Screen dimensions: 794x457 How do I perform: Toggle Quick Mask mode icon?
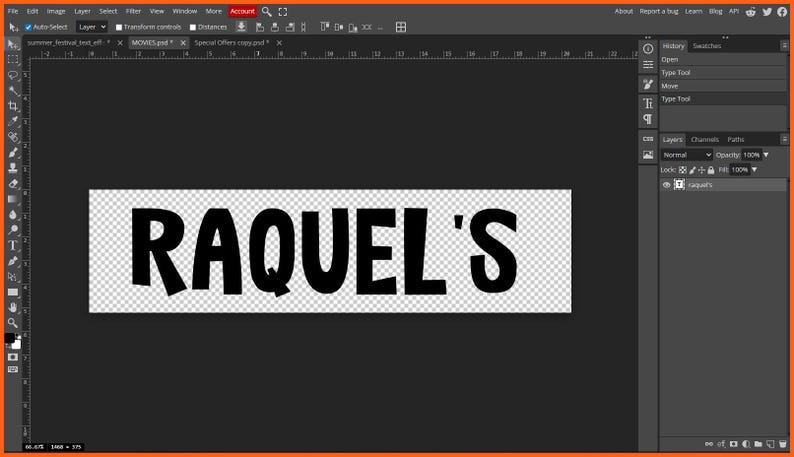click(13, 357)
